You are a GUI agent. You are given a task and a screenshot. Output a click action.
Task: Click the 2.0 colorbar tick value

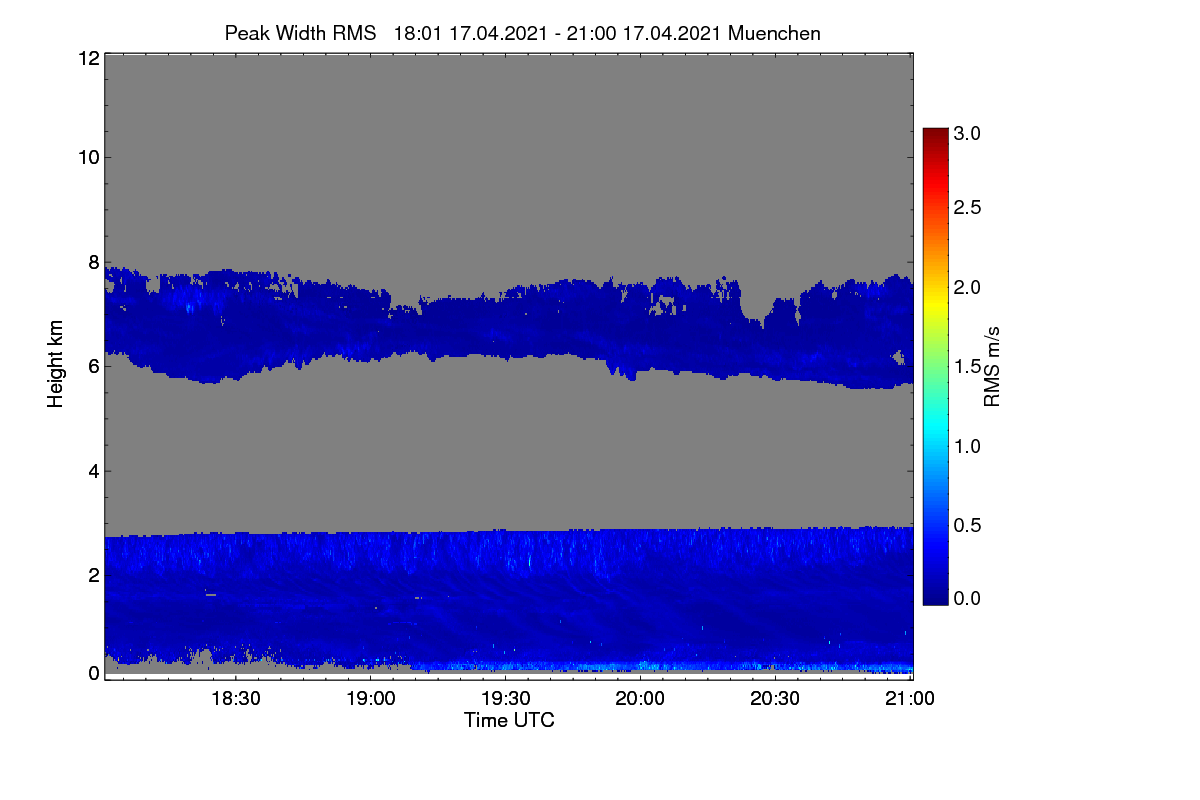pyautogui.click(x=969, y=288)
